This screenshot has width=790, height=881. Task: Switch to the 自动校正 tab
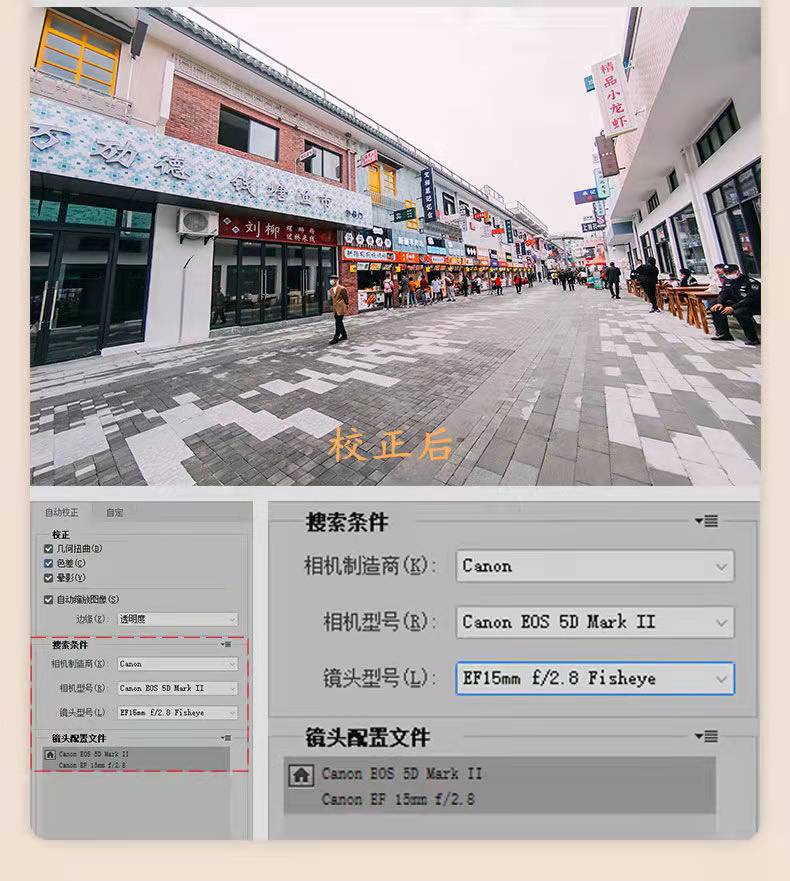pyautogui.click(x=61, y=512)
